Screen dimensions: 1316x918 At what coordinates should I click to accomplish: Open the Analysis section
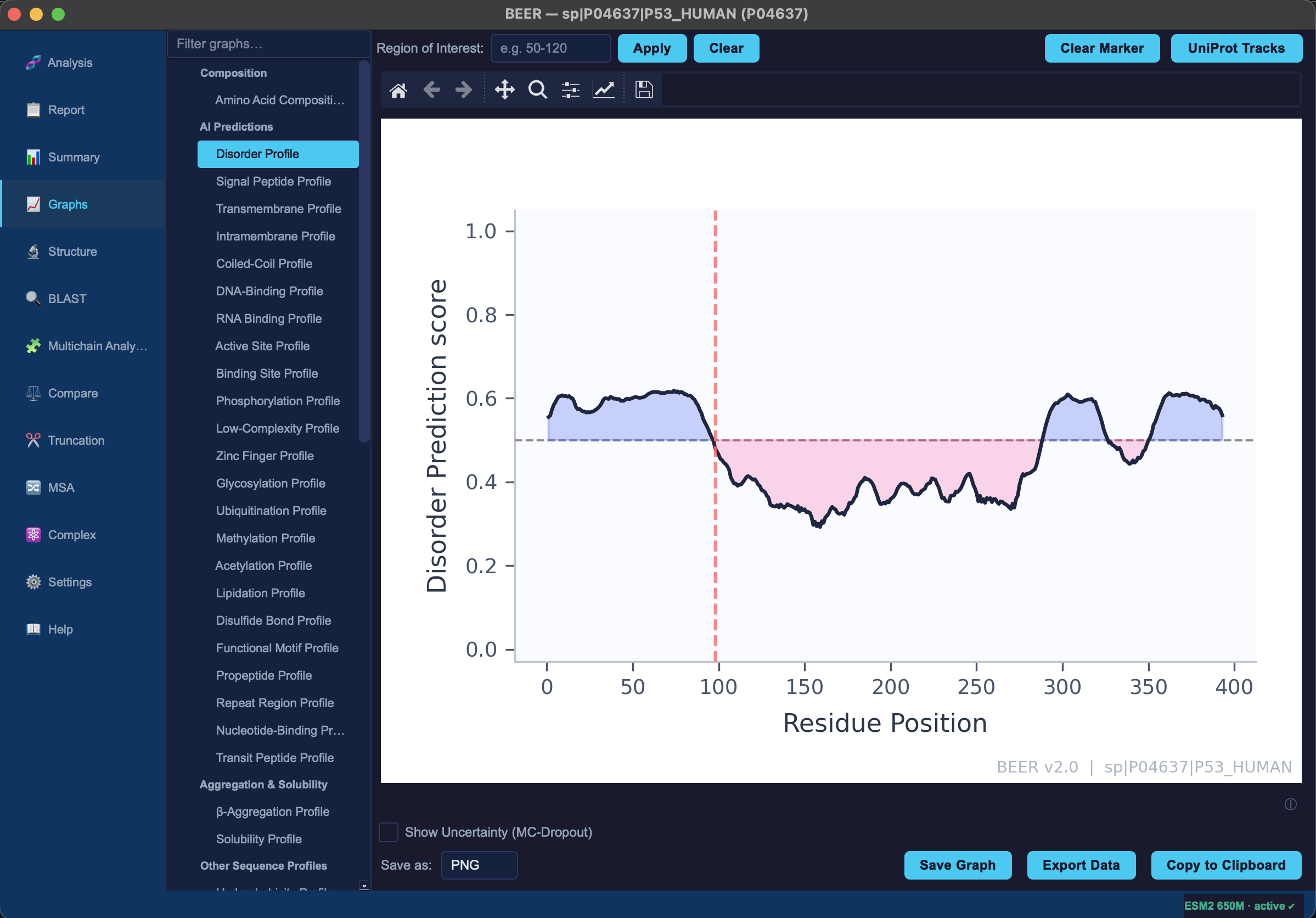(83, 63)
